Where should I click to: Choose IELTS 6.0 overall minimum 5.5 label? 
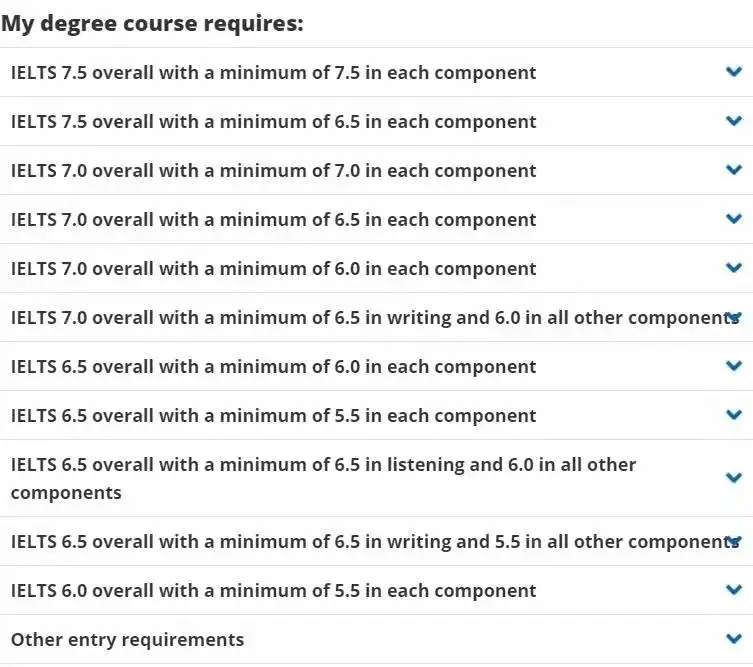coord(273,591)
